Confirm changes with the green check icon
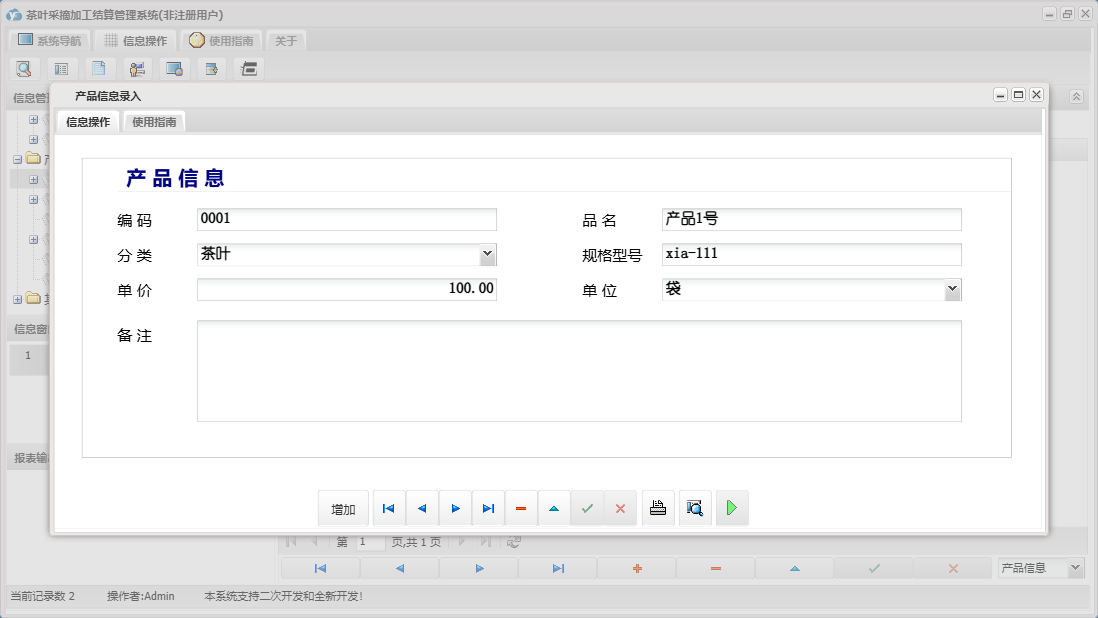The height and width of the screenshot is (618, 1098). click(587, 508)
